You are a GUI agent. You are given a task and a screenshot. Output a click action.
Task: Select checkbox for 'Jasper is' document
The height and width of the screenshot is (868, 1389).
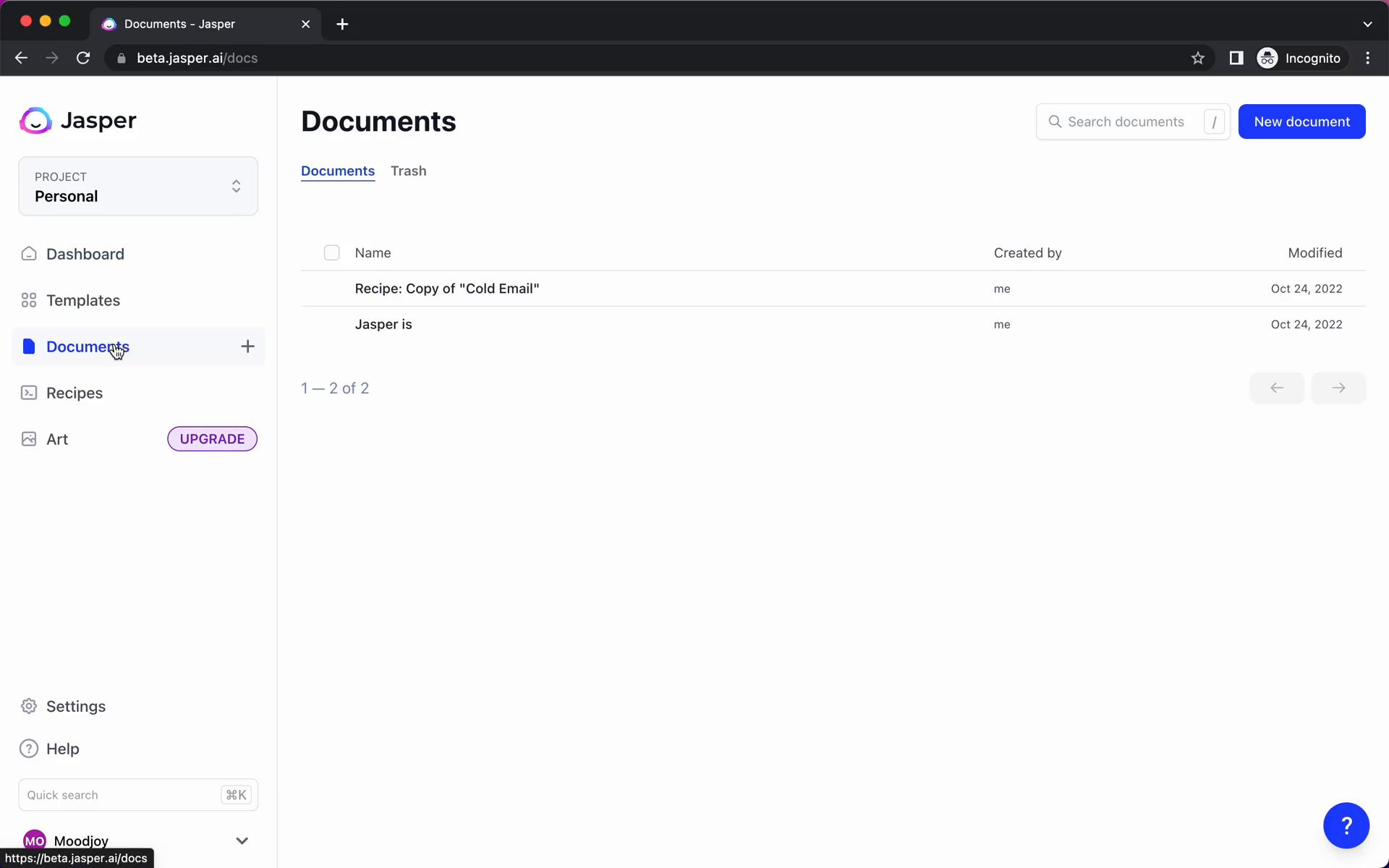332,324
